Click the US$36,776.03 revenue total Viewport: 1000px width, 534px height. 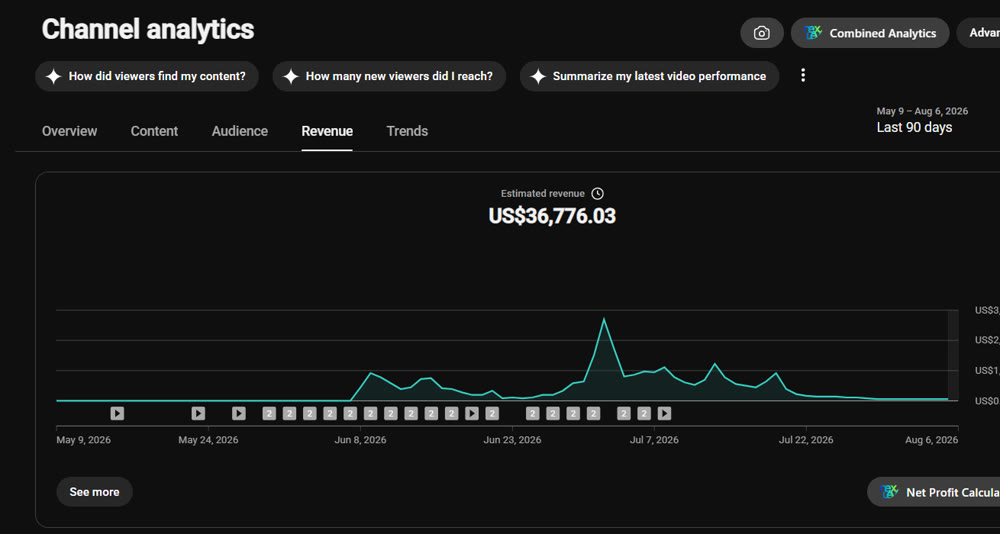click(x=552, y=216)
